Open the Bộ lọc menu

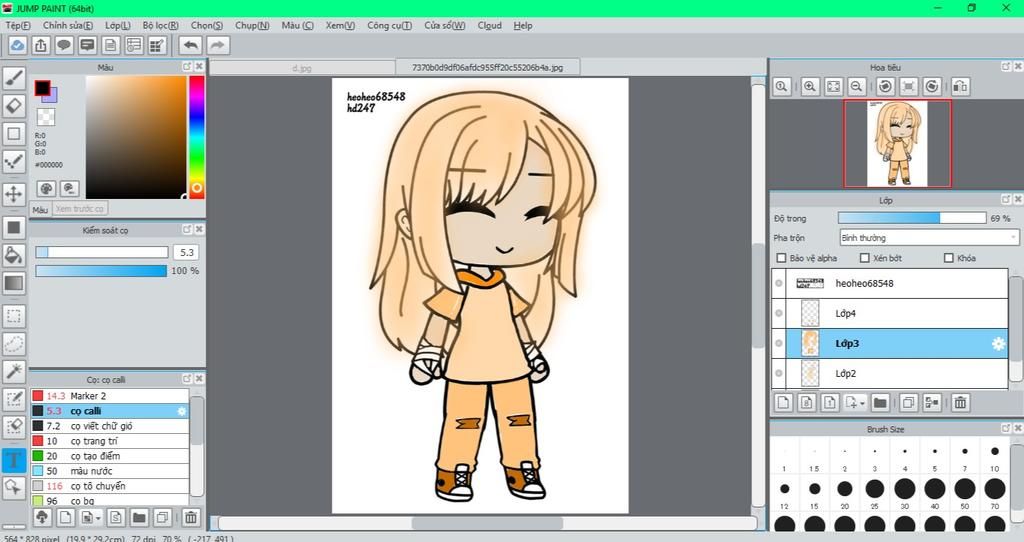pyautogui.click(x=158, y=25)
